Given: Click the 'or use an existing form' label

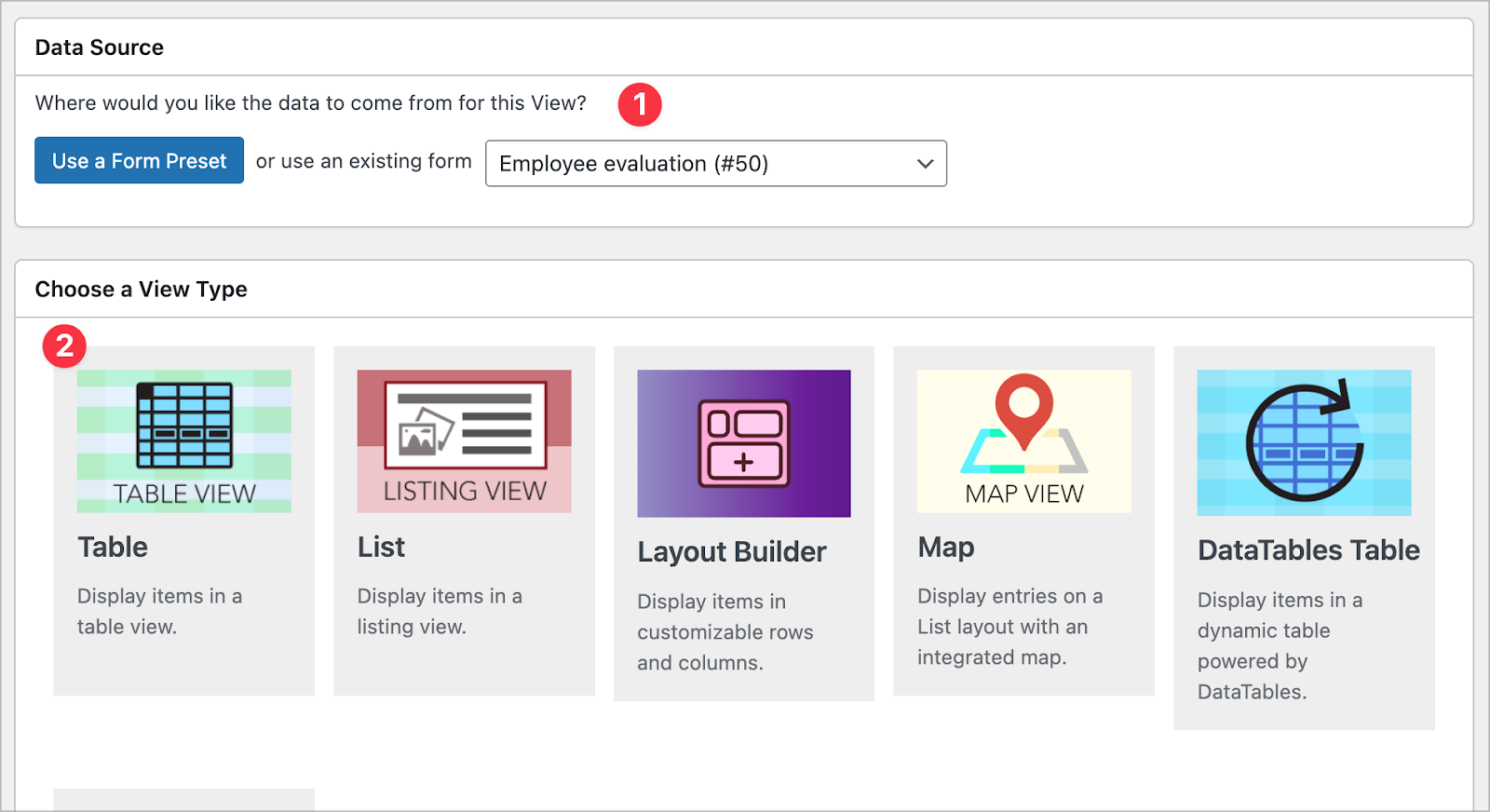Looking at the screenshot, I should tap(364, 161).
